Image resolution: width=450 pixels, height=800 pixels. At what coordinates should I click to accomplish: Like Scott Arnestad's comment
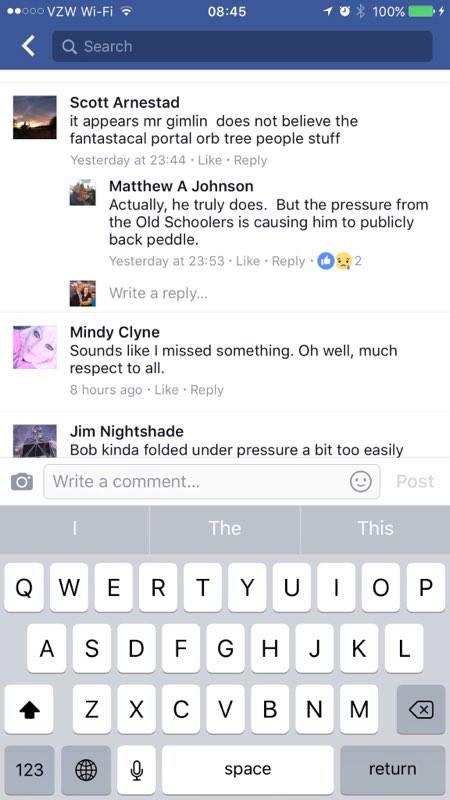pos(210,160)
